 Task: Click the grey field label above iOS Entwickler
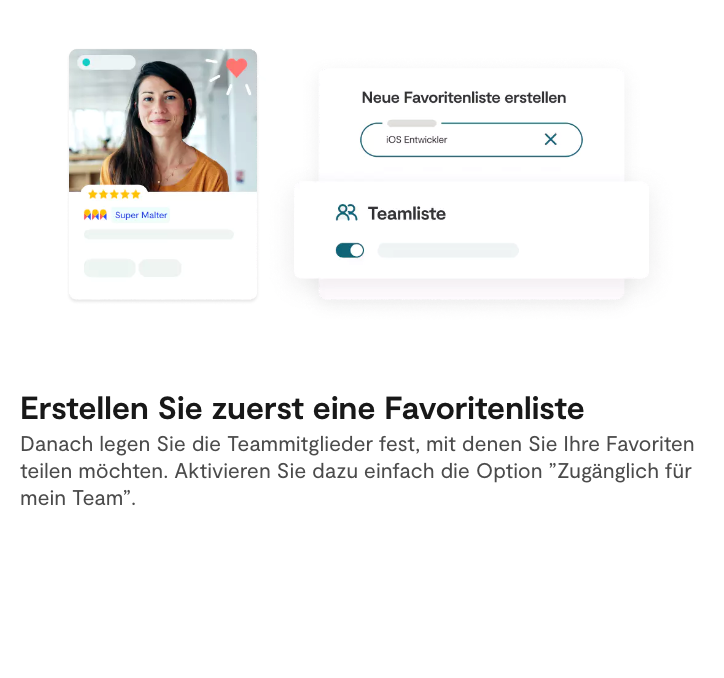[412, 123]
